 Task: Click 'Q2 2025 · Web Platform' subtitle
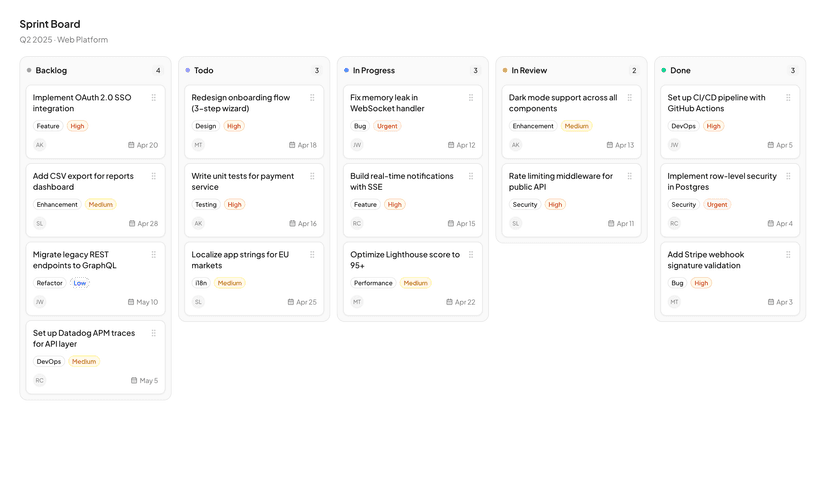64,40
